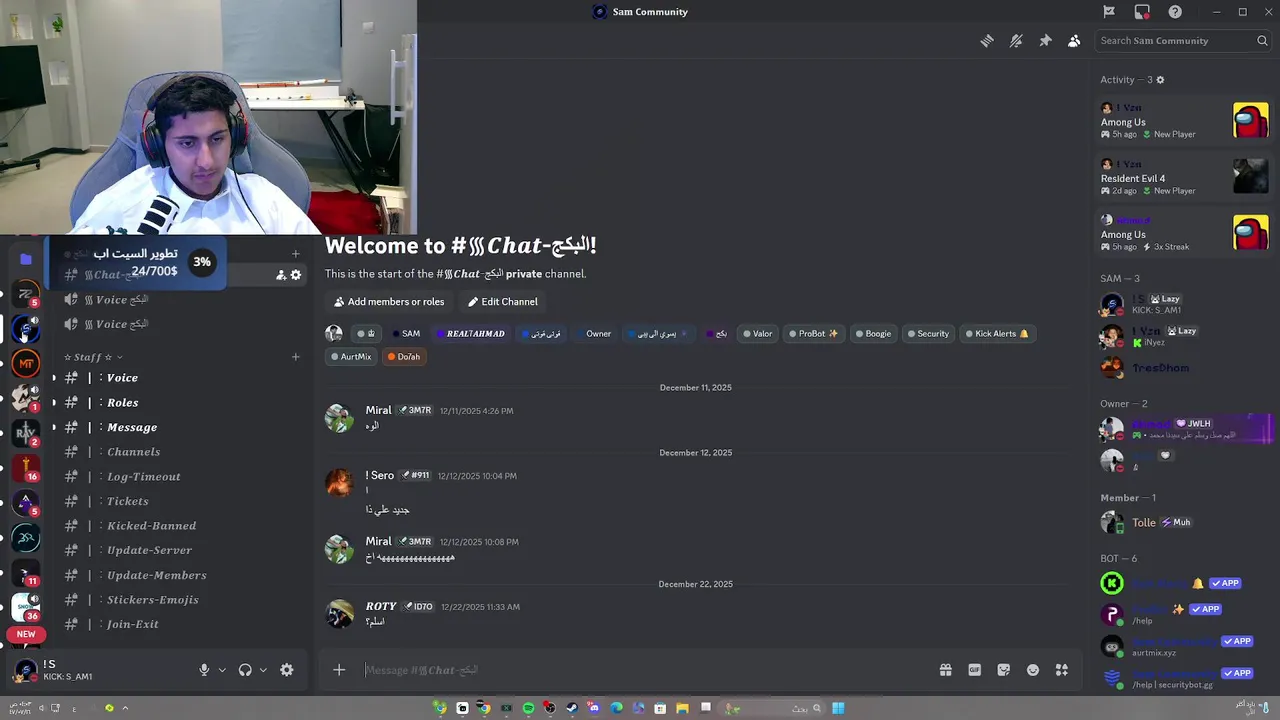Open the Message channel under Staff

pyautogui.click(x=180, y=427)
